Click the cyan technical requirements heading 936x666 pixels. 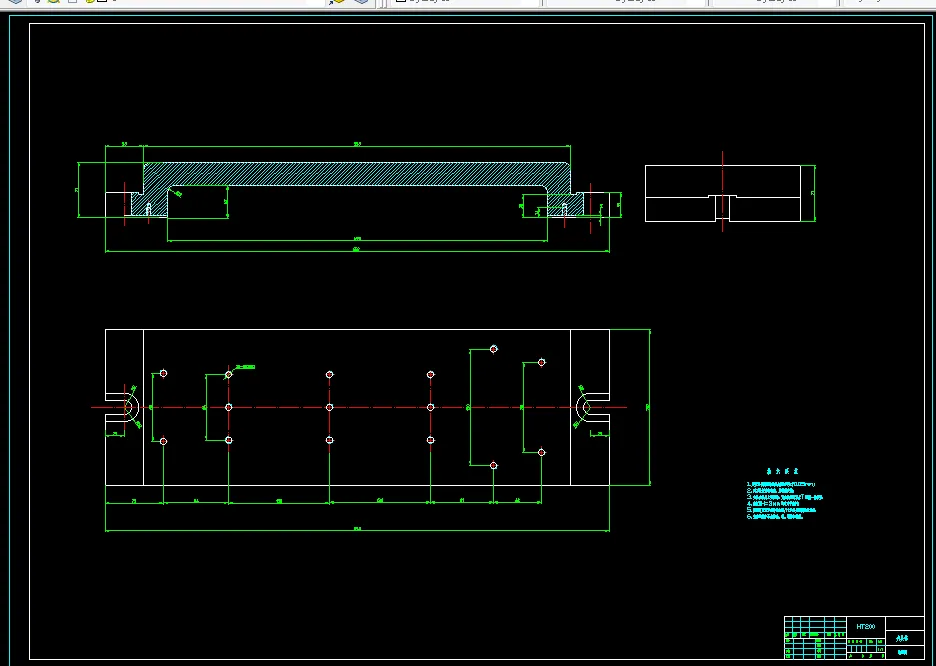[x=783, y=471]
